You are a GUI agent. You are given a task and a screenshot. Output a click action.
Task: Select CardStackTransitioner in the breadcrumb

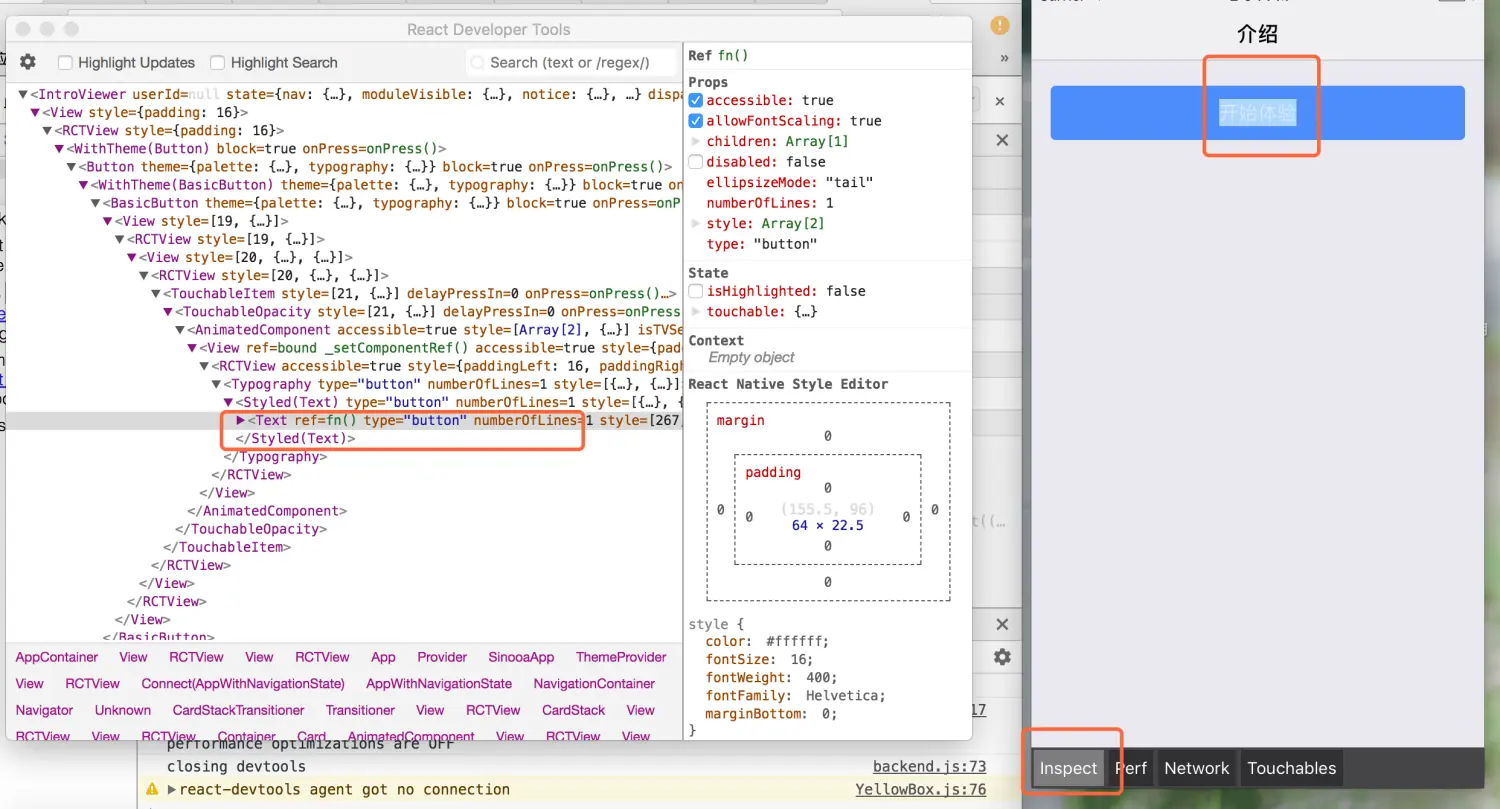tap(238, 710)
